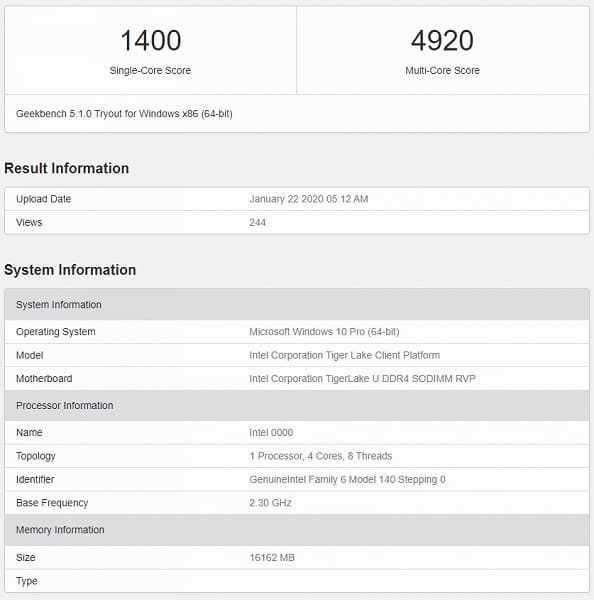Select the Intel 0000 processor name

[x=271, y=433]
